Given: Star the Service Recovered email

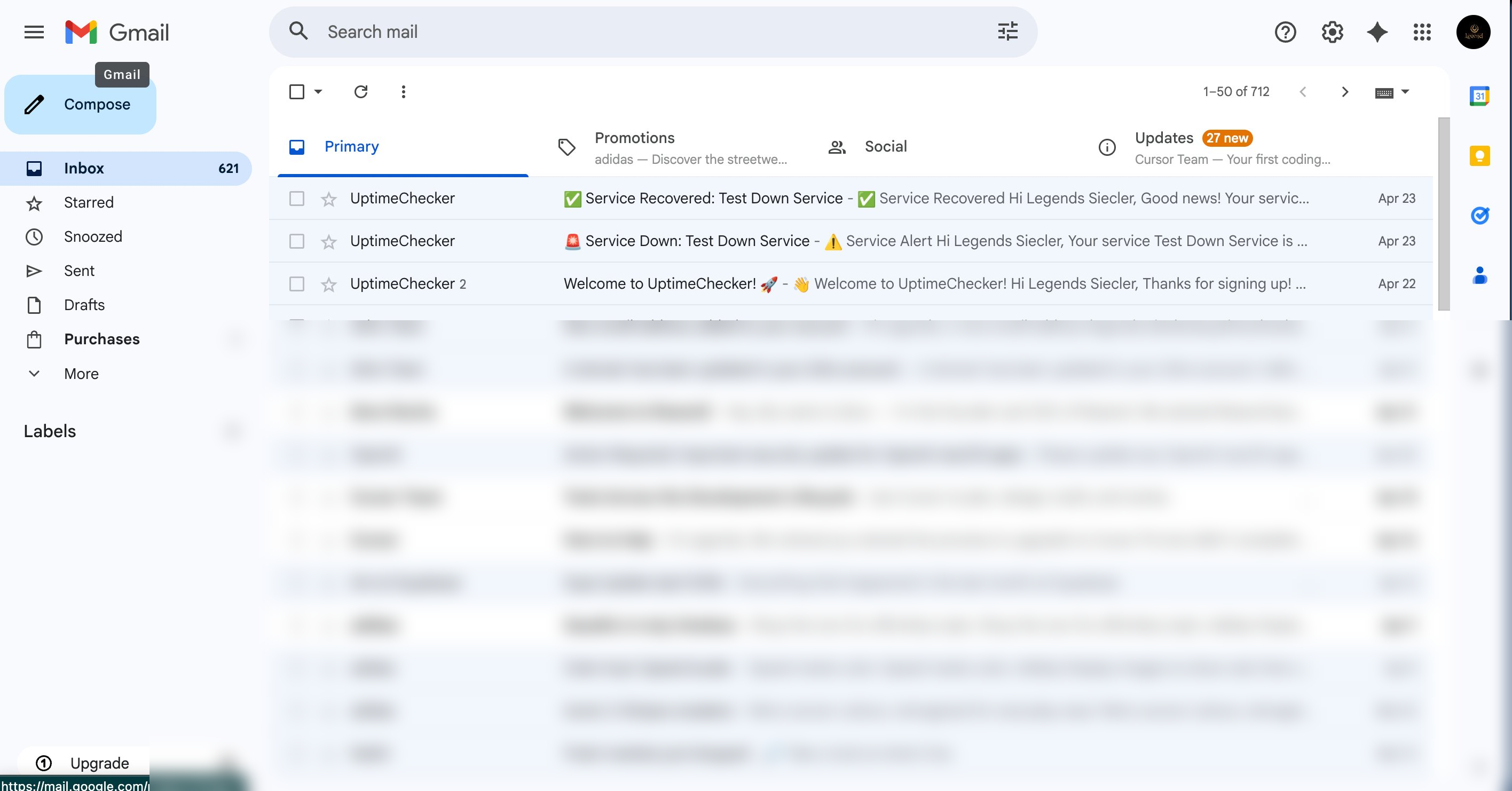Looking at the screenshot, I should [x=329, y=199].
